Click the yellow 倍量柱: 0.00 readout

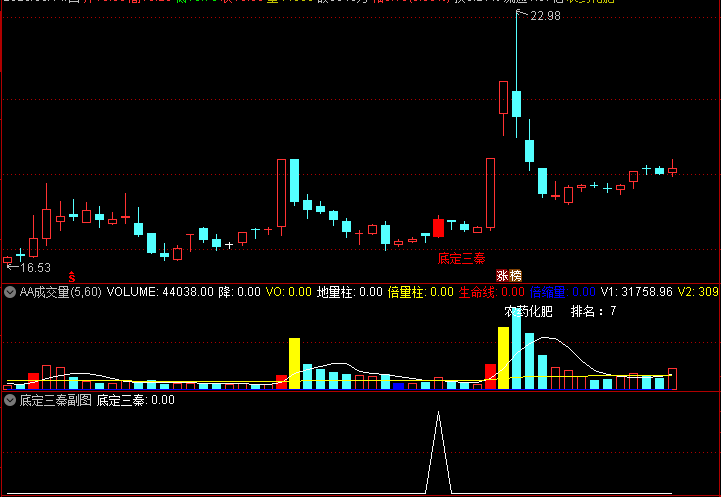click(x=420, y=292)
